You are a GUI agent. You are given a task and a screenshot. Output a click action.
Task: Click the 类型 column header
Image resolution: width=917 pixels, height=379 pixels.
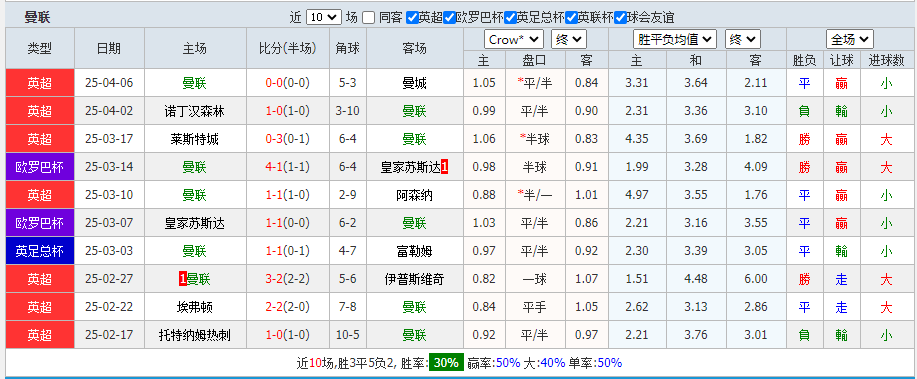pos(40,49)
